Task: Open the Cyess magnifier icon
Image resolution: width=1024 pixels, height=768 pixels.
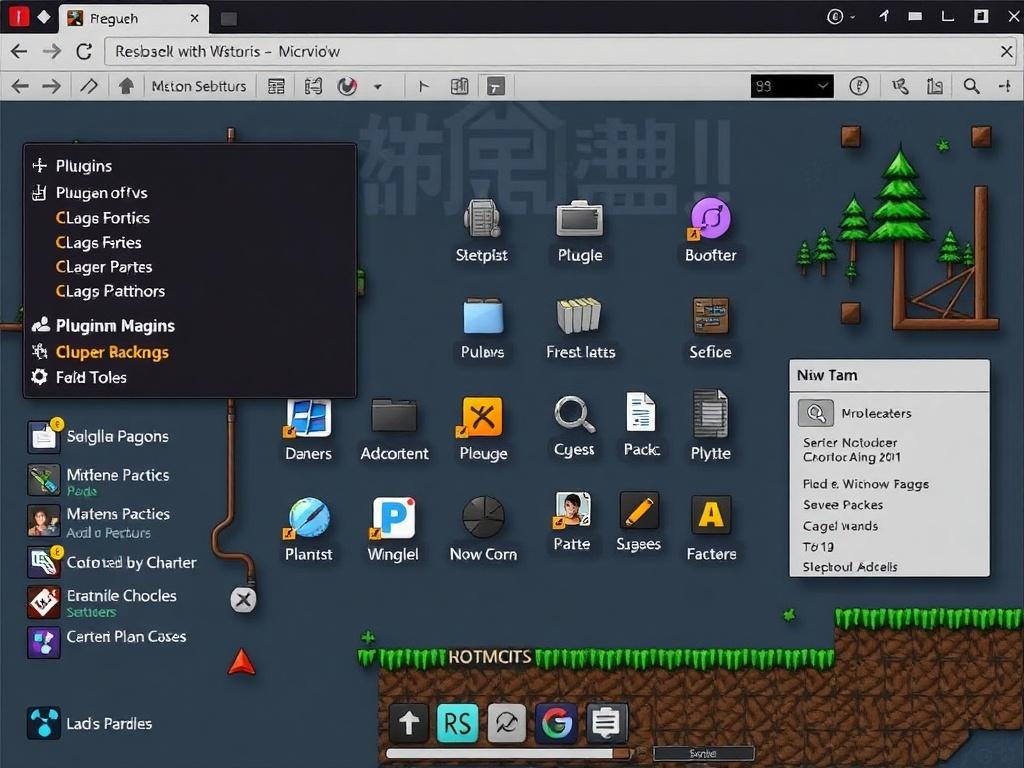Action: (575, 414)
